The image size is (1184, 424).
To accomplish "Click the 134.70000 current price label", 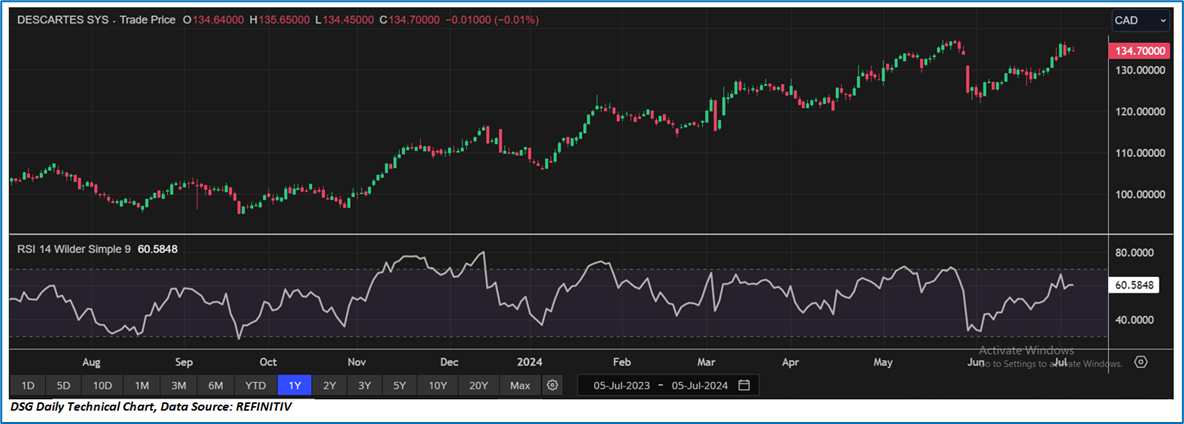I will [x=1141, y=50].
